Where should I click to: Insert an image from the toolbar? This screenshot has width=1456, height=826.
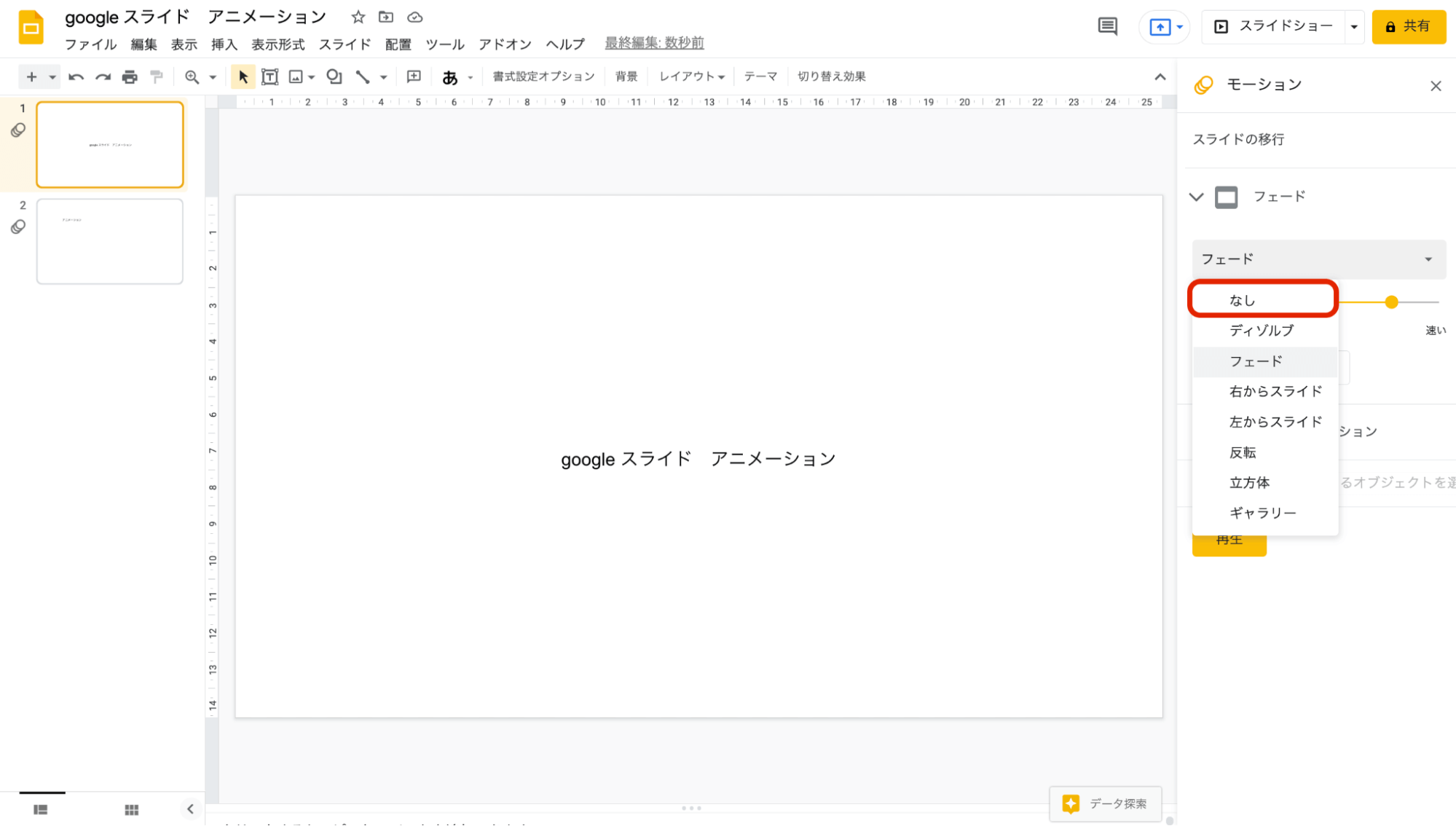coord(296,76)
